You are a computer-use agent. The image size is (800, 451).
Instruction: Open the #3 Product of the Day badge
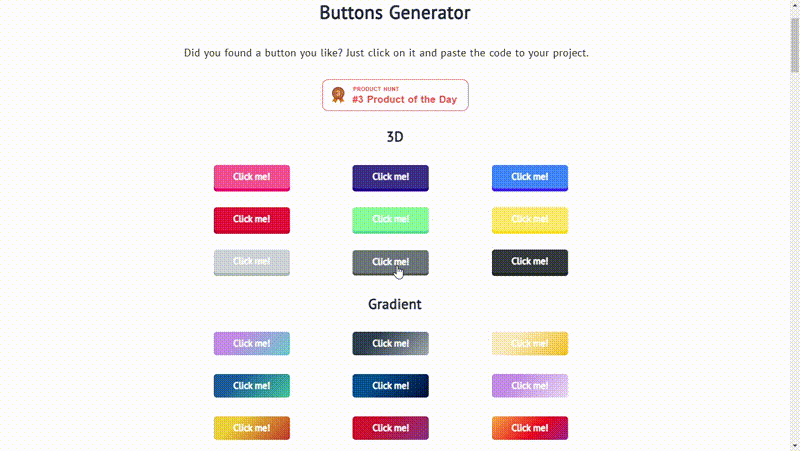395,95
